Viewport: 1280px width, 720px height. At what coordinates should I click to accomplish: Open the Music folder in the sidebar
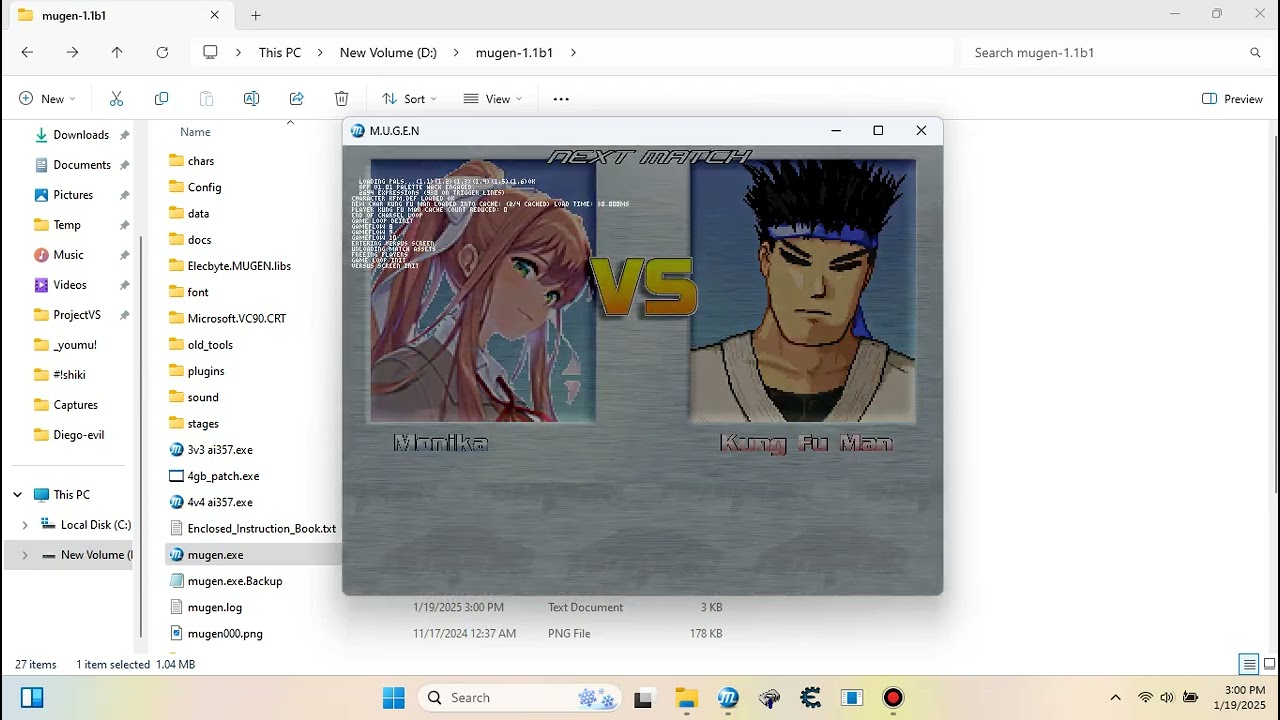[x=69, y=255]
